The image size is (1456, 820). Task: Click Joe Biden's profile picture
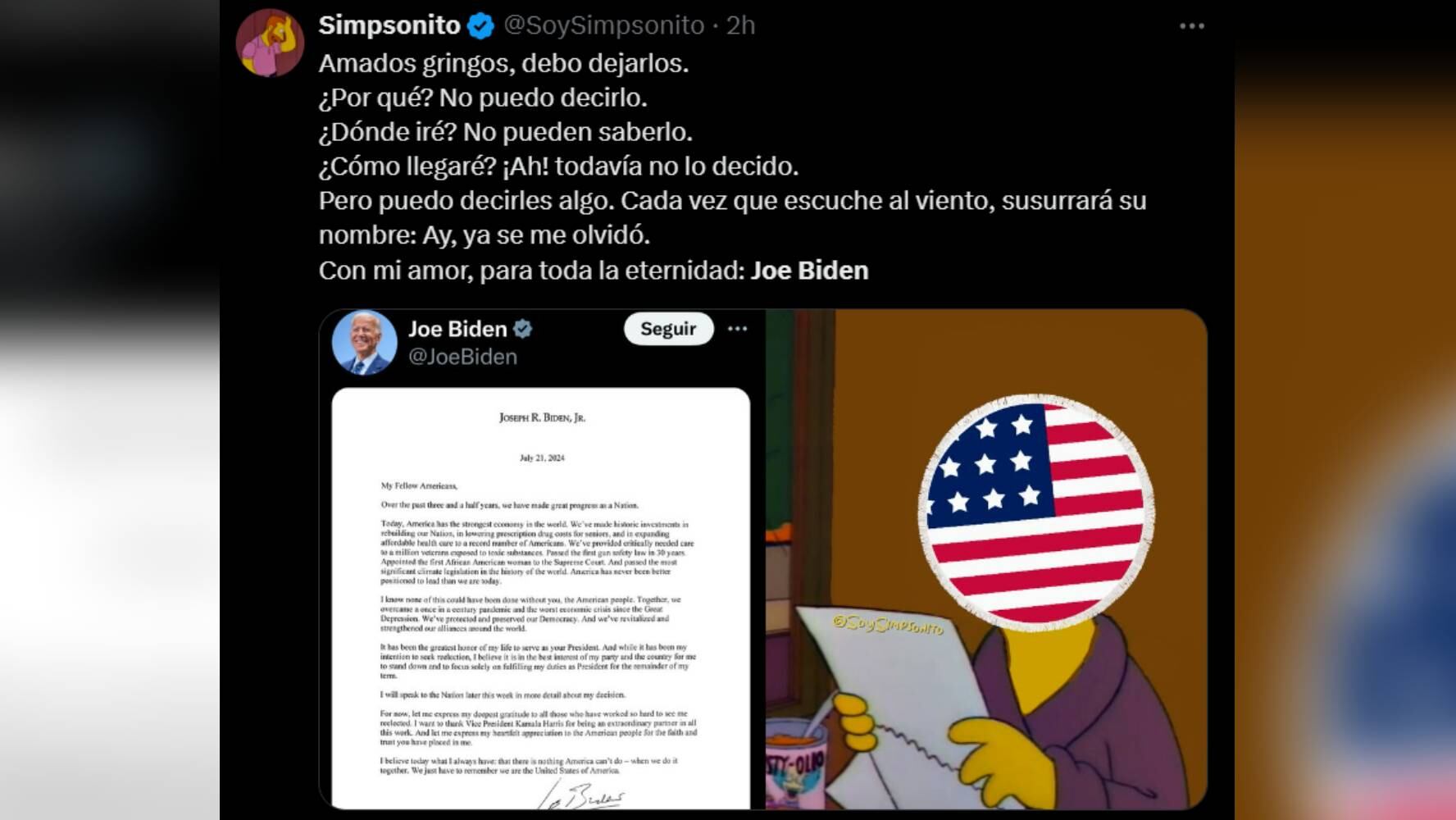[x=364, y=342]
